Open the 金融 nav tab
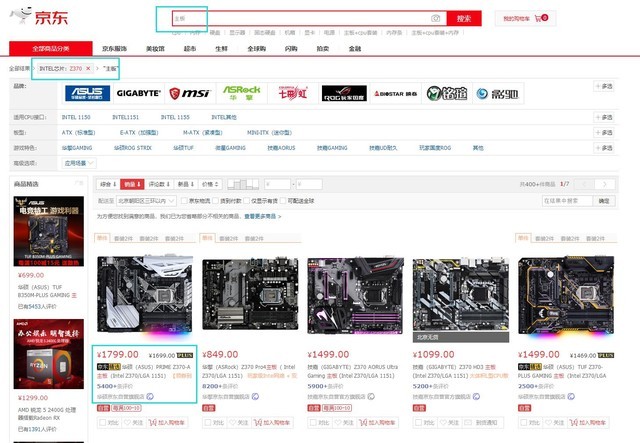This screenshot has width=640, height=443. pos(355,49)
